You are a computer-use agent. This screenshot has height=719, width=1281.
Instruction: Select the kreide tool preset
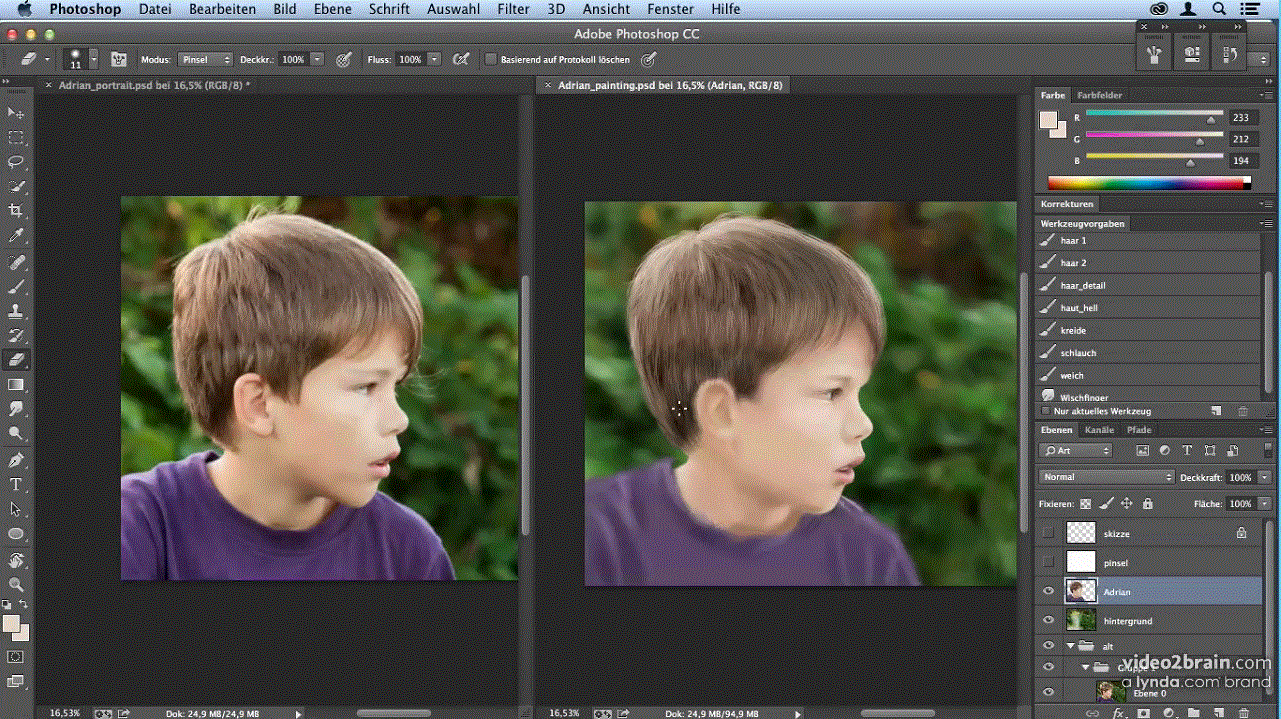point(1073,331)
